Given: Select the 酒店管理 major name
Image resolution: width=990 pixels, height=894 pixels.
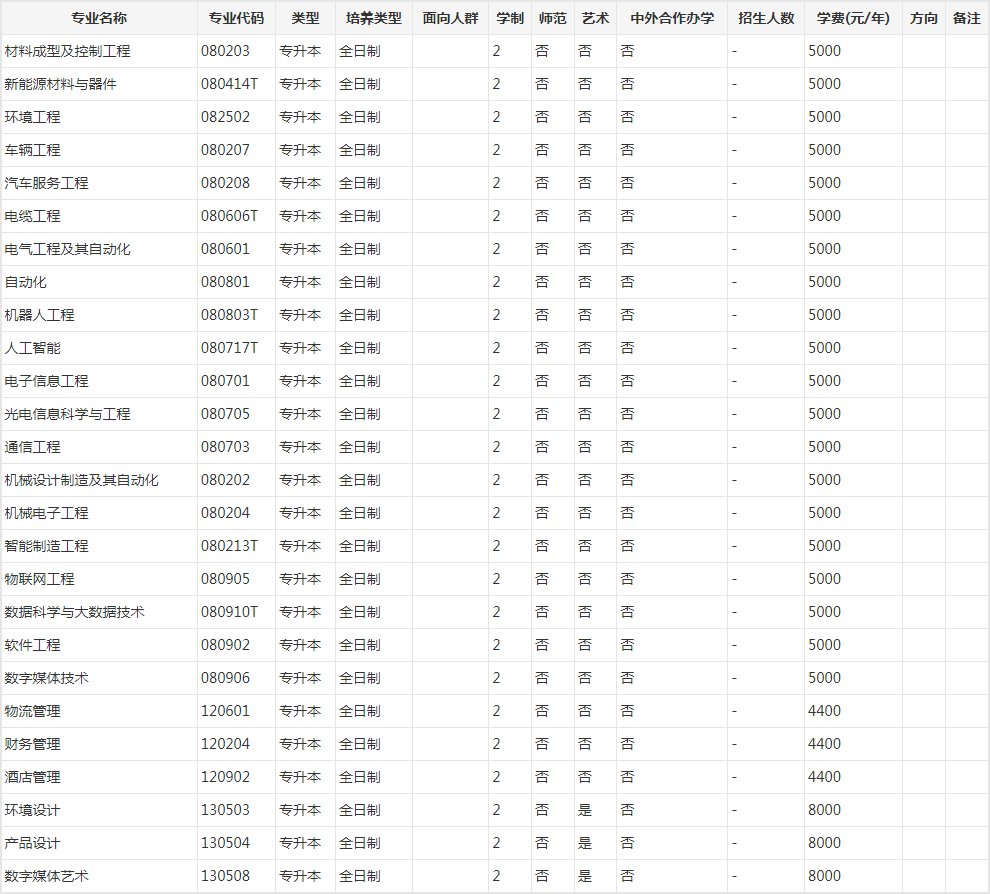Looking at the screenshot, I should [32, 777].
